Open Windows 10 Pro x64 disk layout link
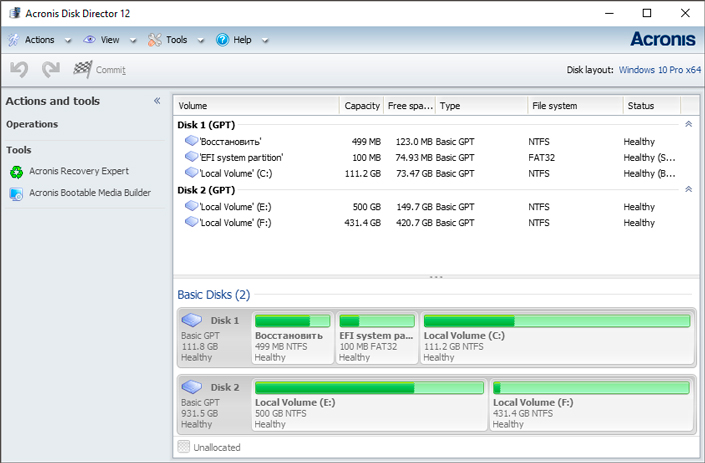Image resolution: width=705 pixels, height=463 pixels. coord(660,70)
